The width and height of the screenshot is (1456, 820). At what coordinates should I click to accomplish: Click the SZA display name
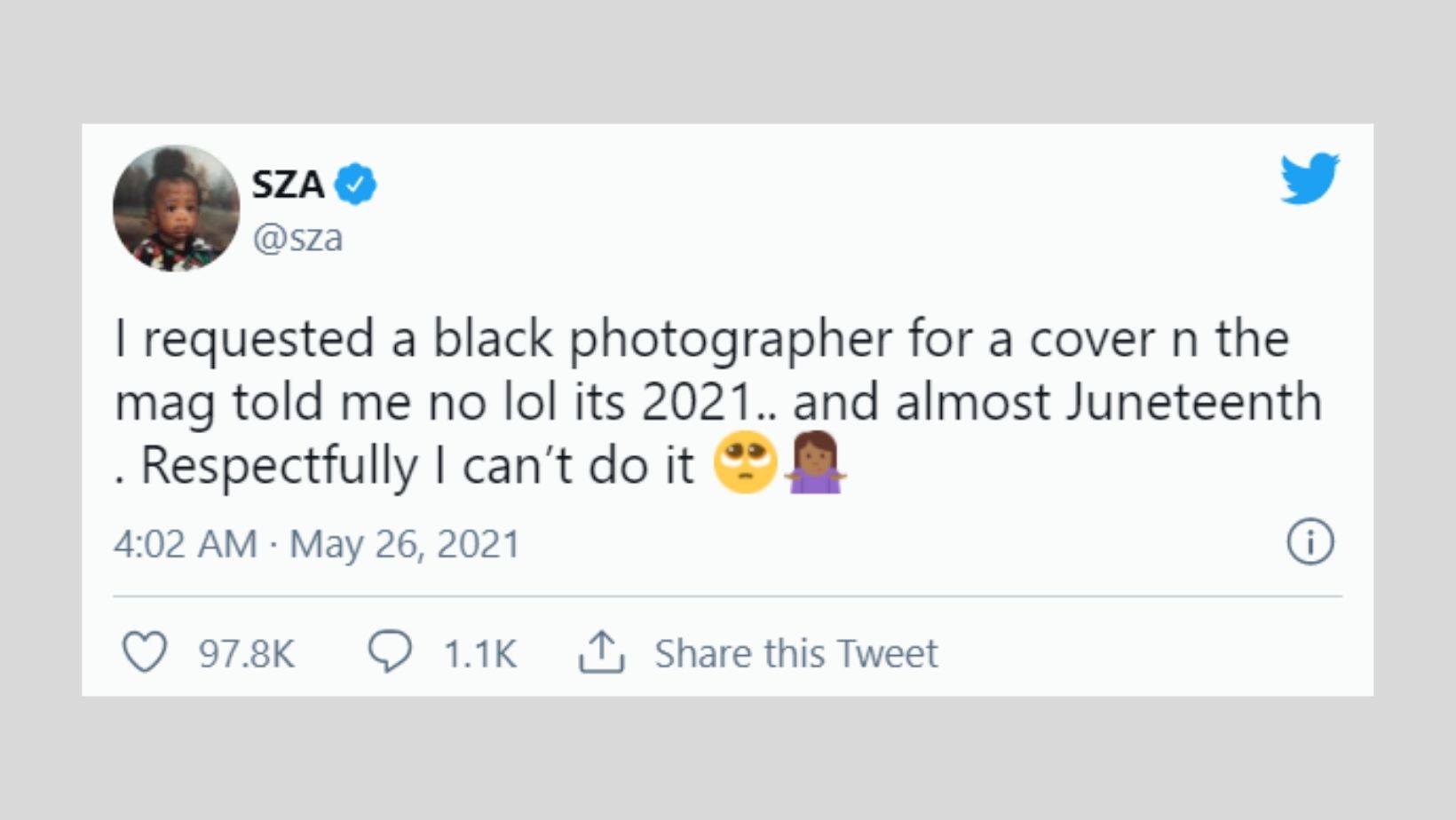[288, 185]
